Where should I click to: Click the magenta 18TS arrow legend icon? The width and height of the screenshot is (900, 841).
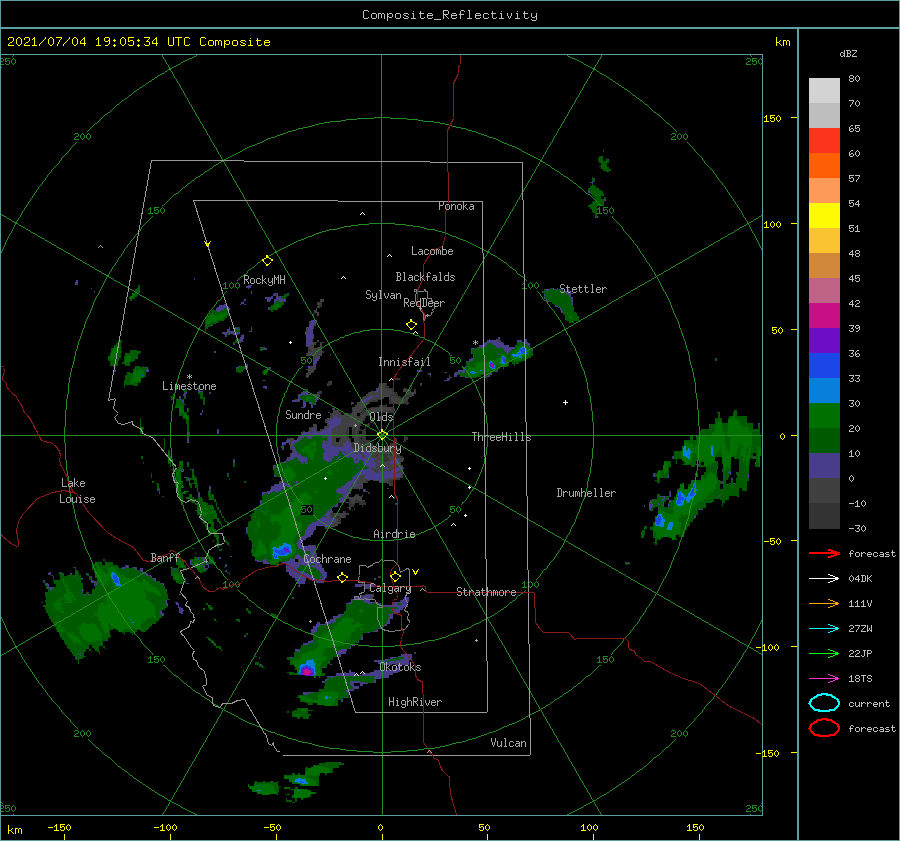click(824, 679)
